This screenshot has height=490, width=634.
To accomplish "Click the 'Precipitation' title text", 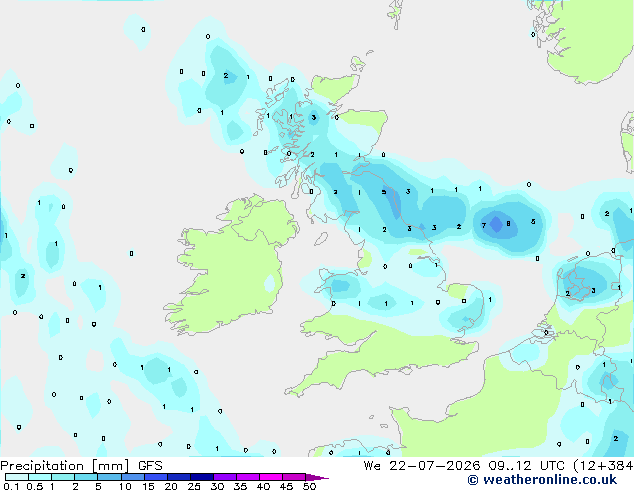I will pyautogui.click(x=42, y=466).
